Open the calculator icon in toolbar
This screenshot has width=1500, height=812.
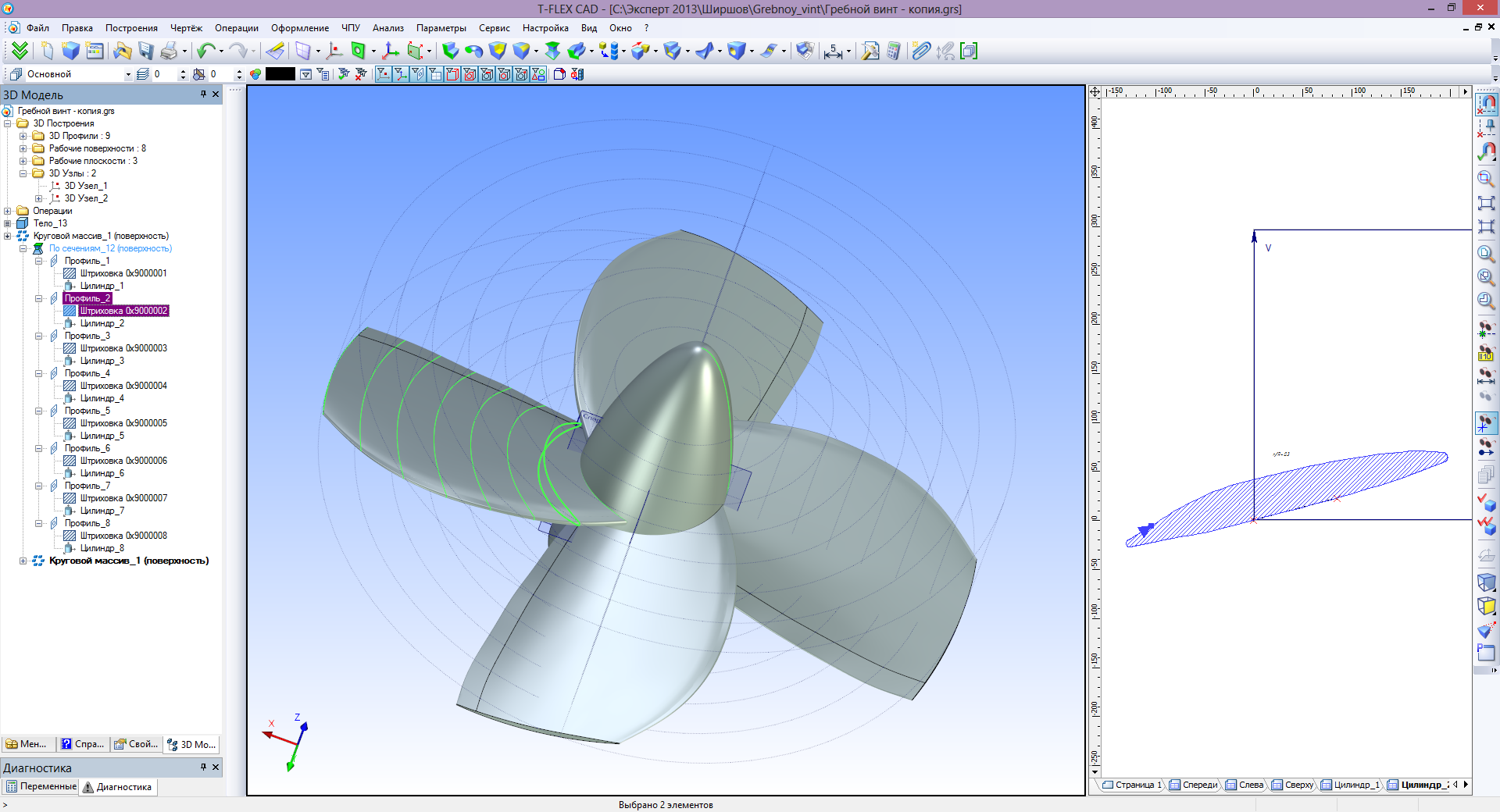click(x=893, y=51)
